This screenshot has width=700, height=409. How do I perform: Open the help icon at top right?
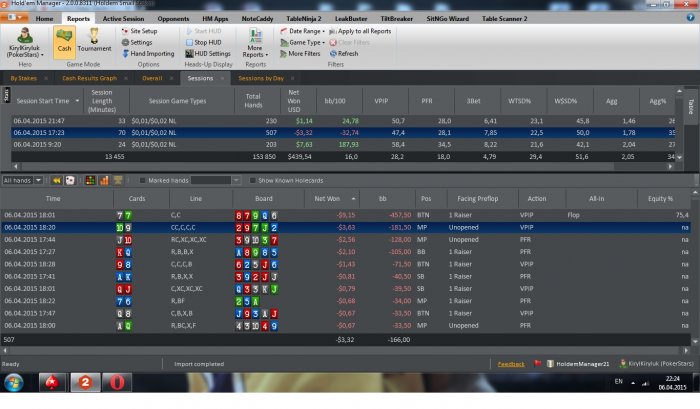coord(690,17)
